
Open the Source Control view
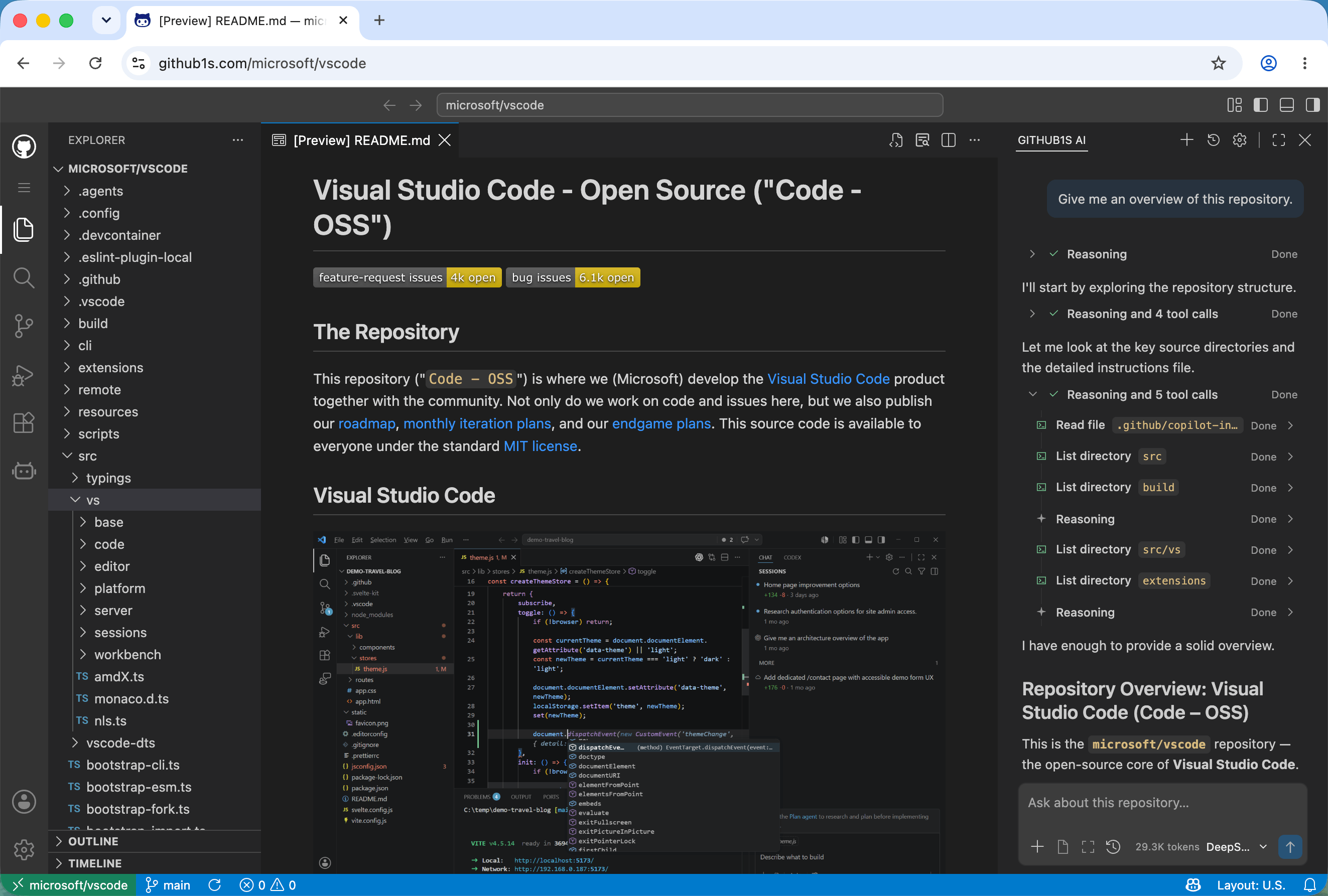24,327
